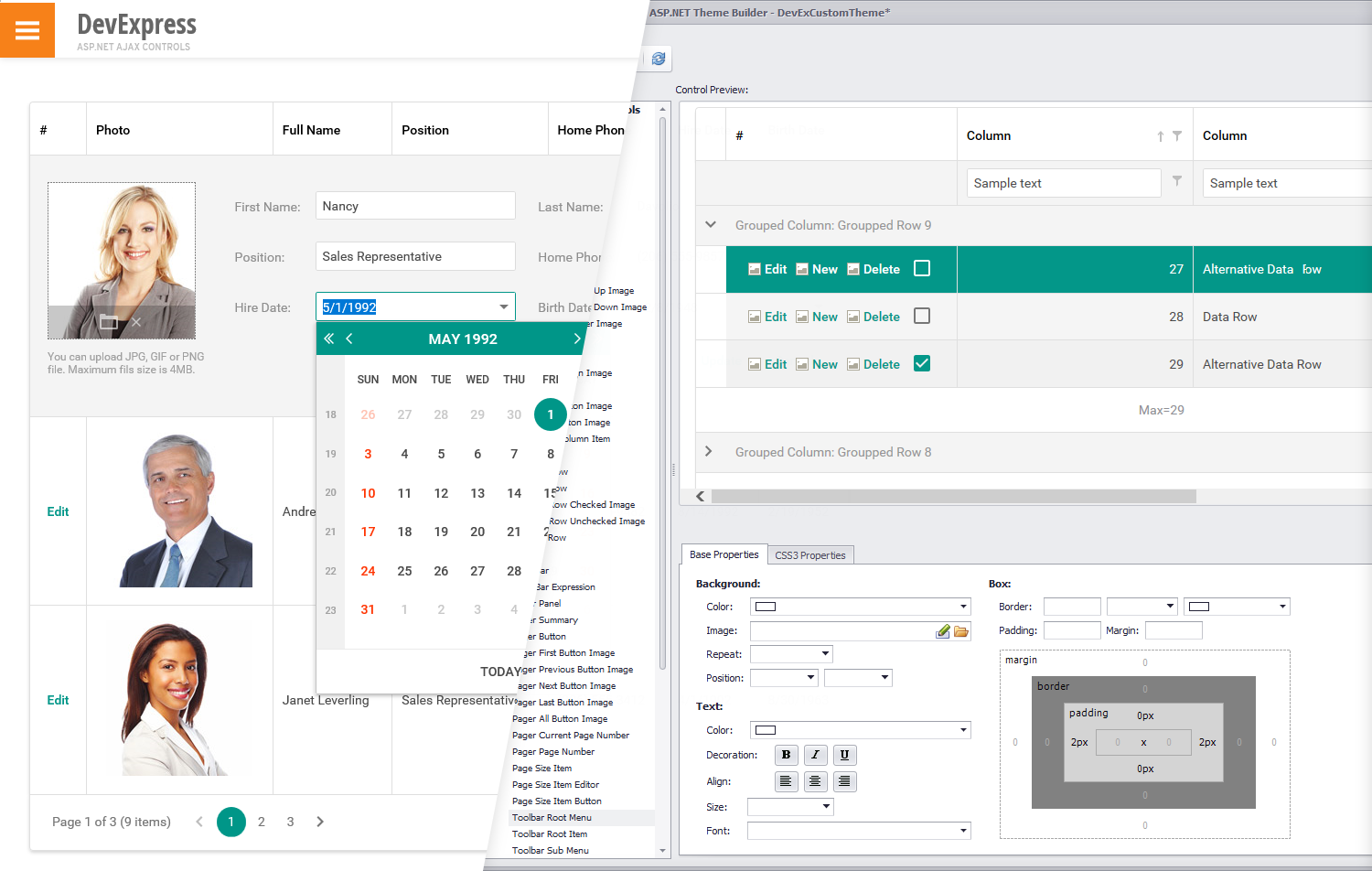This screenshot has width=1372, height=871.
Task: Click the refresh preview icon
Action: pyautogui.click(x=659, y=59)
